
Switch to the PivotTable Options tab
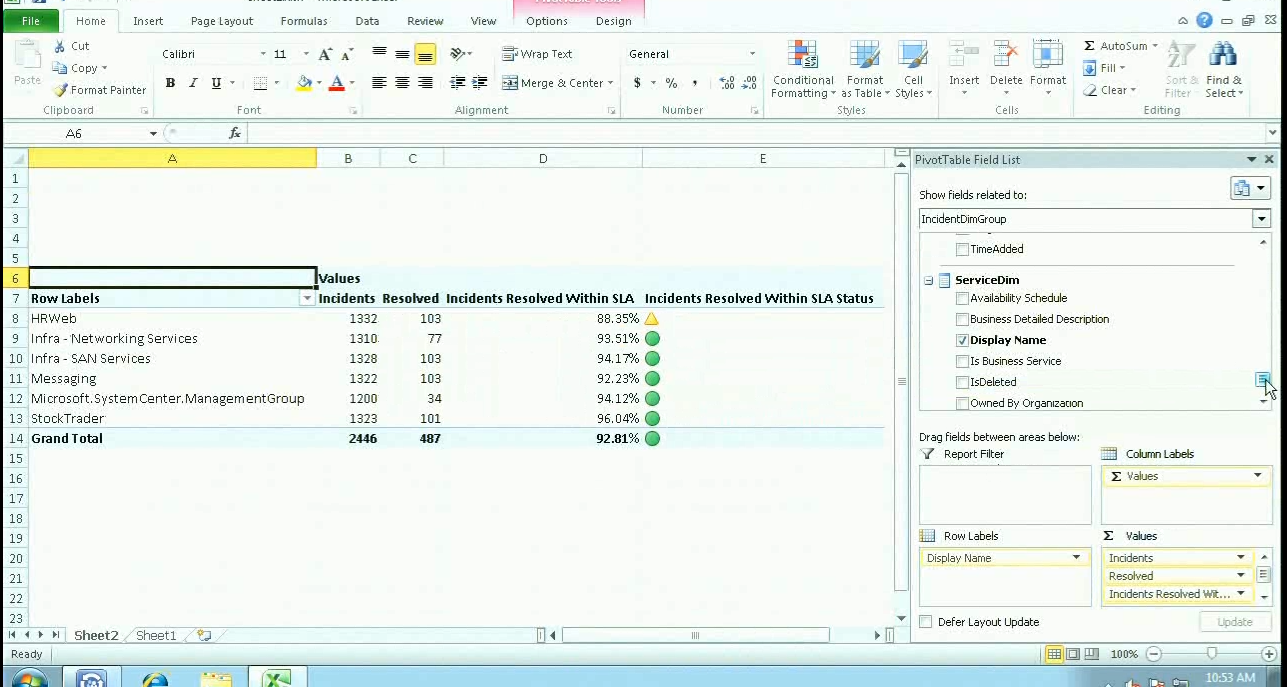click(x=546, y=21)
